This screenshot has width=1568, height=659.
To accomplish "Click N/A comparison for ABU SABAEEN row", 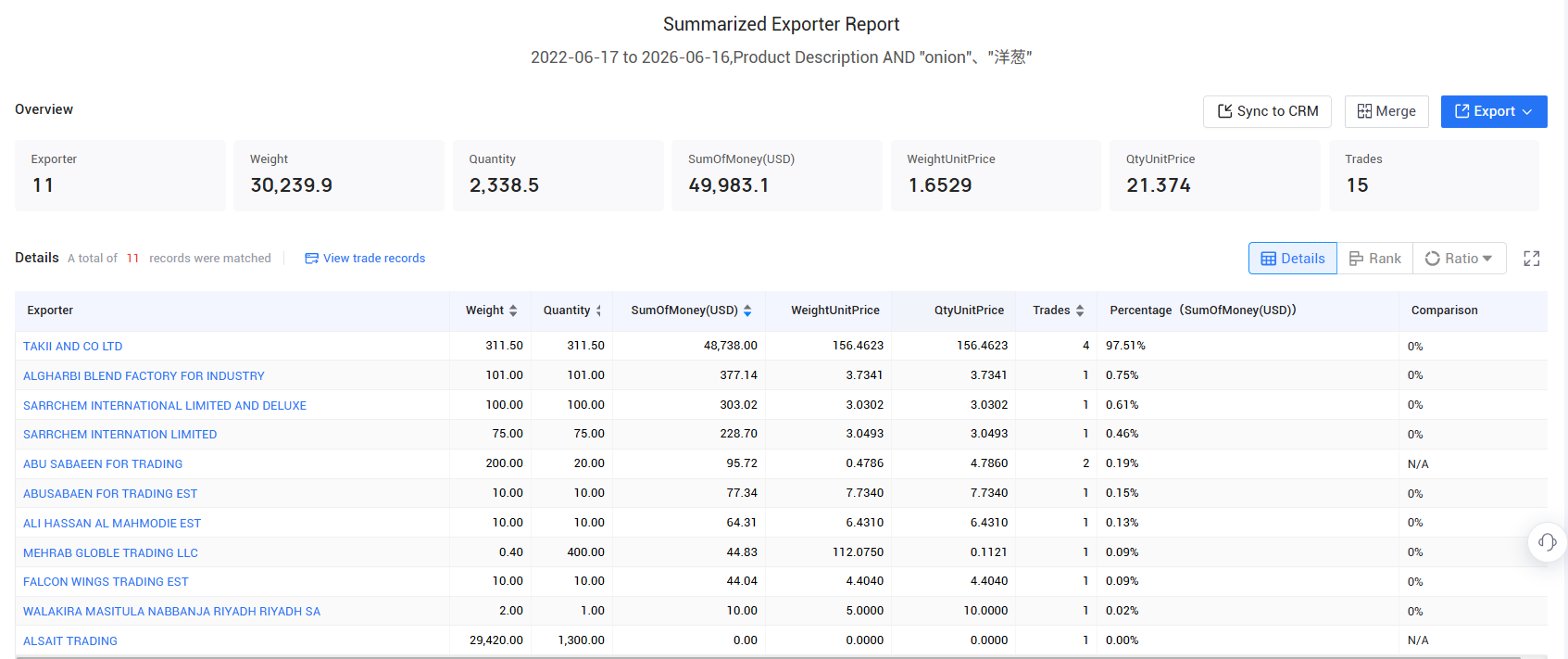I will click(1418, 464).
